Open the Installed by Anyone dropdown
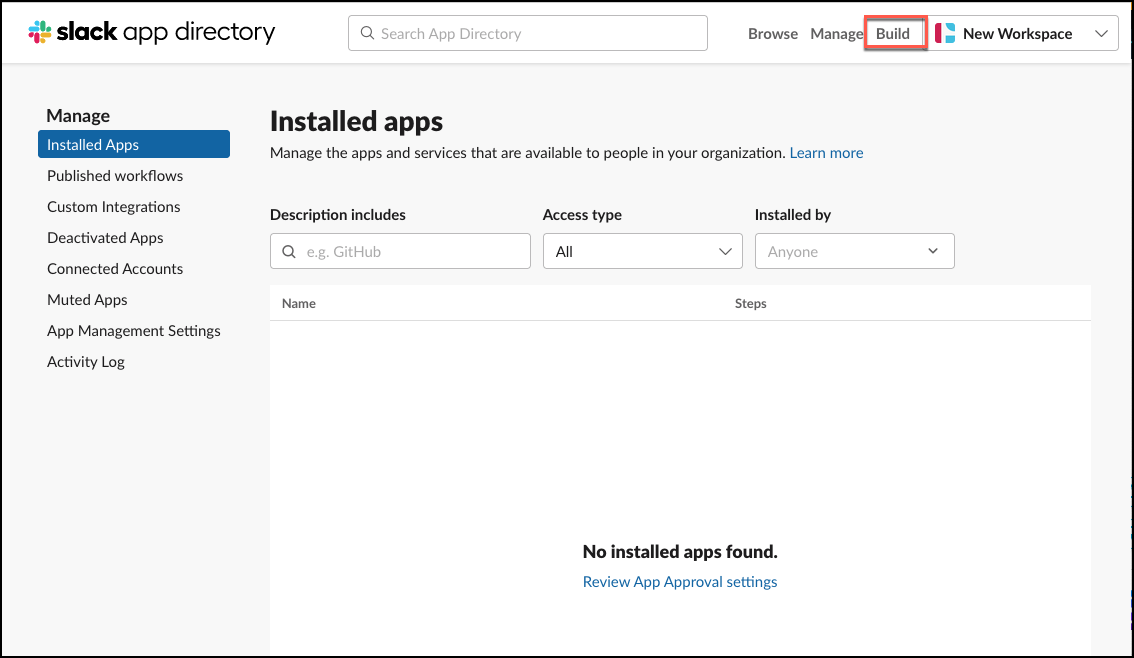Image resolution: width=1134 pixels, height=658 pixels. (854, 251)
